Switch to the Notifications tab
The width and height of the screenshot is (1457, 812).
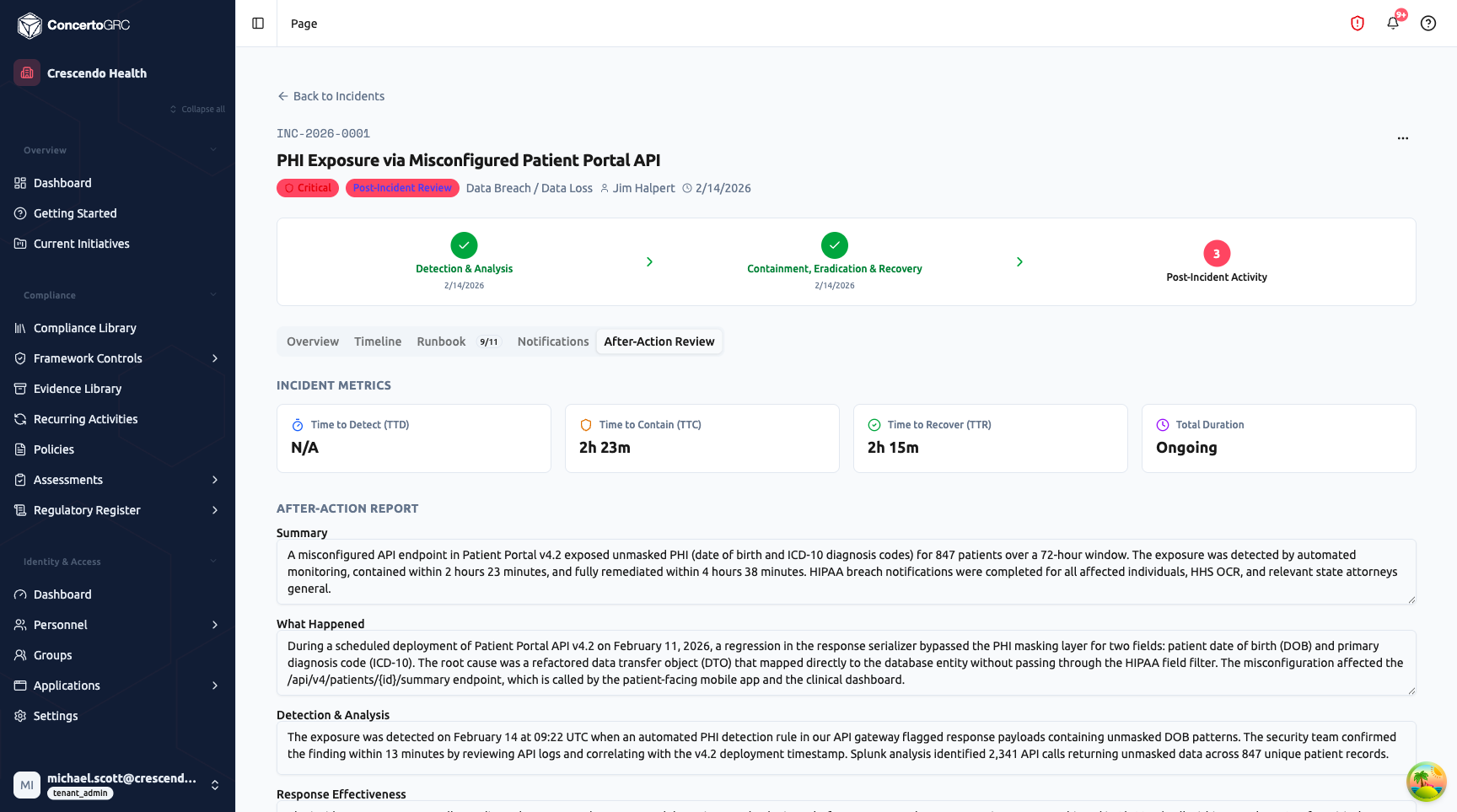553,341
